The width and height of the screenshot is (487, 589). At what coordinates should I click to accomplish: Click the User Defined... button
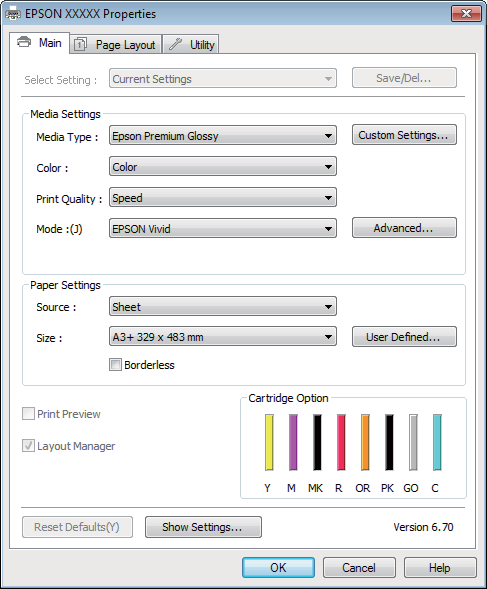point(404,337)
